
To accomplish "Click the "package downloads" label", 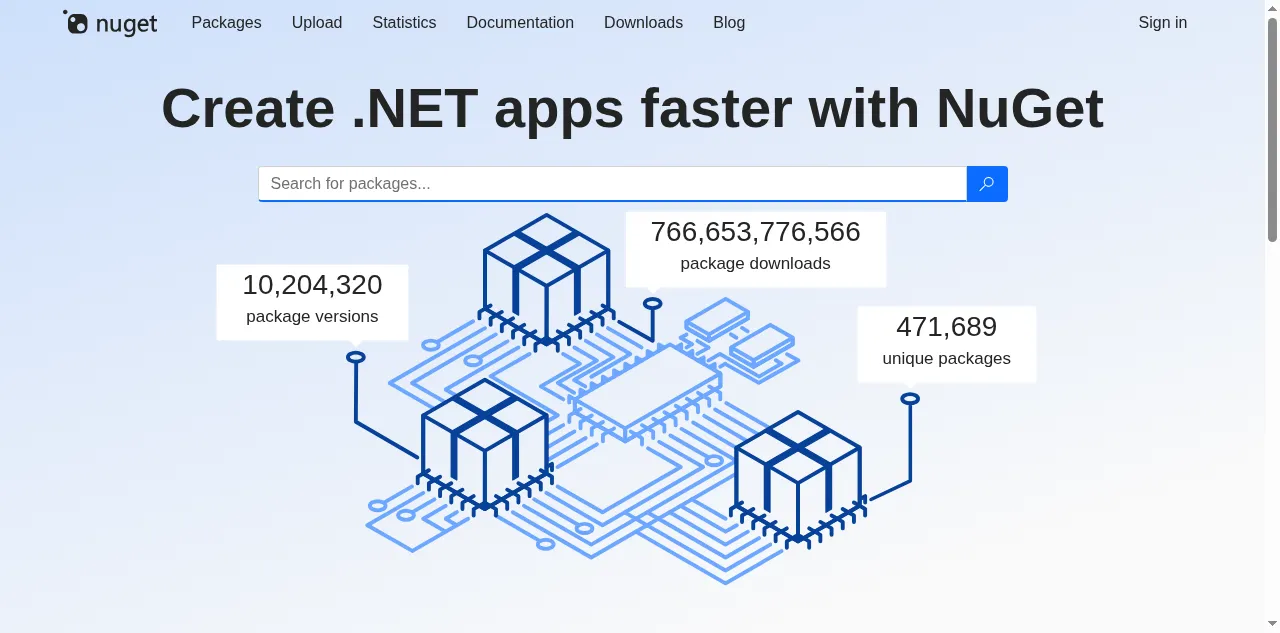I will (x=755, y=264).
